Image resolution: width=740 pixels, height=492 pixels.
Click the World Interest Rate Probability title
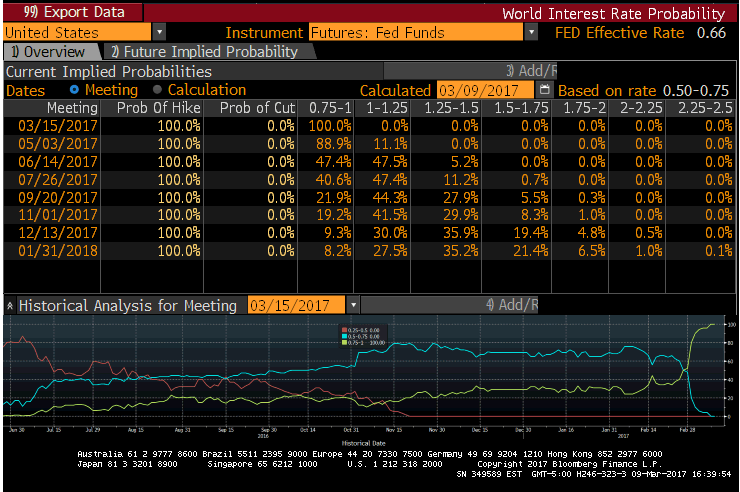613,13
